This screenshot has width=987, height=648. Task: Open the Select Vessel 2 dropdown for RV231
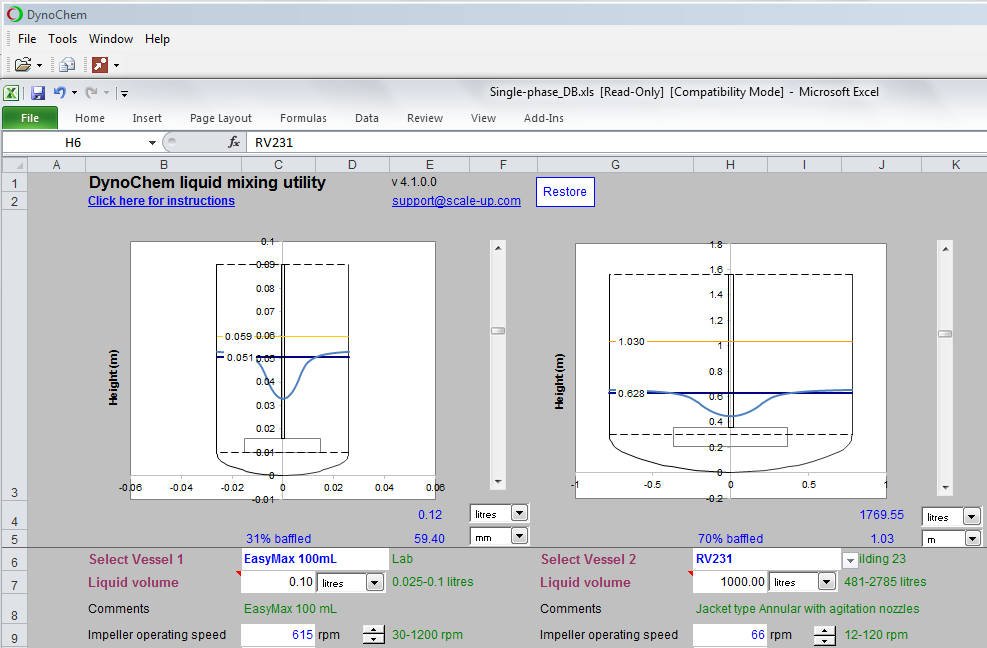[x=849, y=560]
